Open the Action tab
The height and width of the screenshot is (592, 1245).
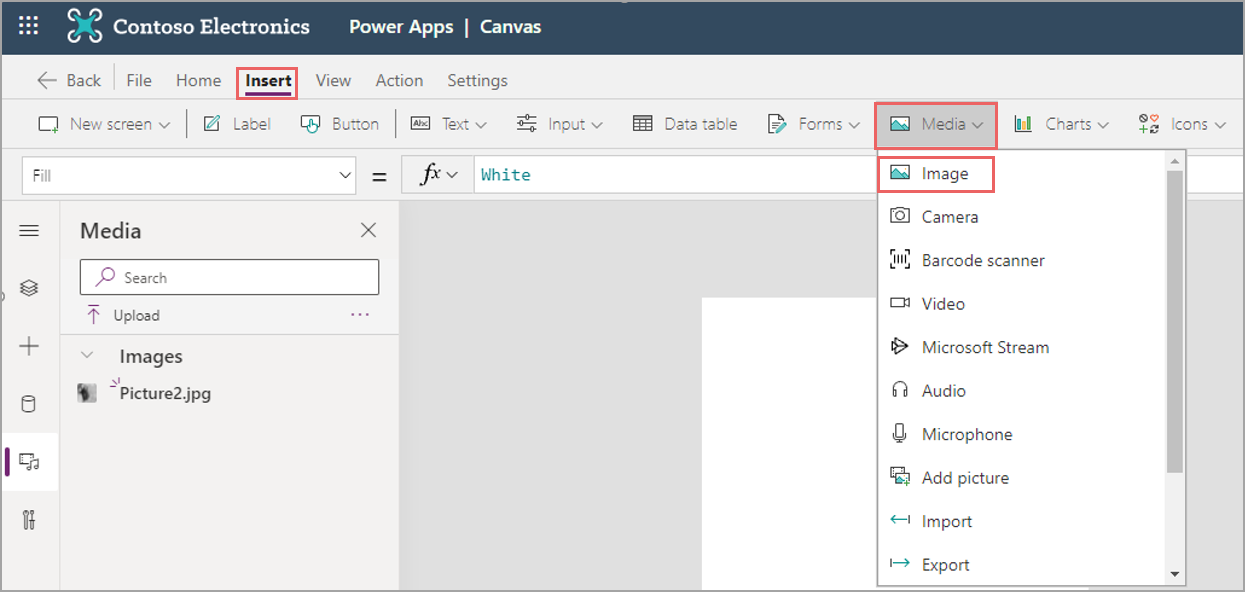click(x=399, y=80)
